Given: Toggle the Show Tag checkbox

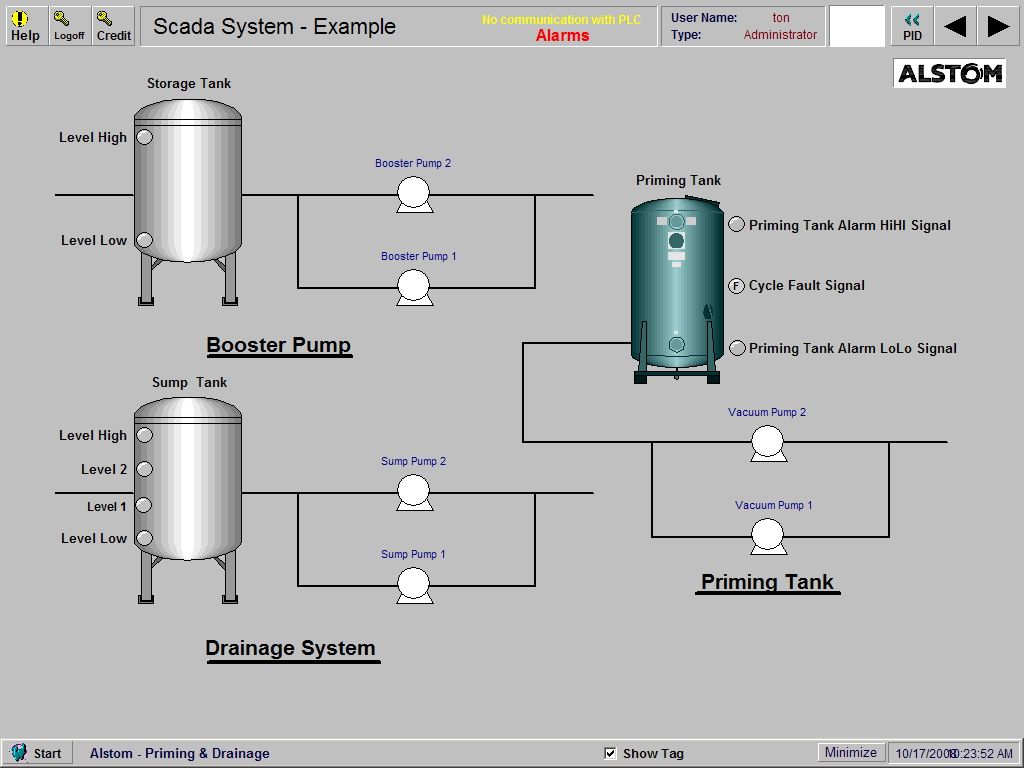Looking at the screenshot, I should 611,753.
